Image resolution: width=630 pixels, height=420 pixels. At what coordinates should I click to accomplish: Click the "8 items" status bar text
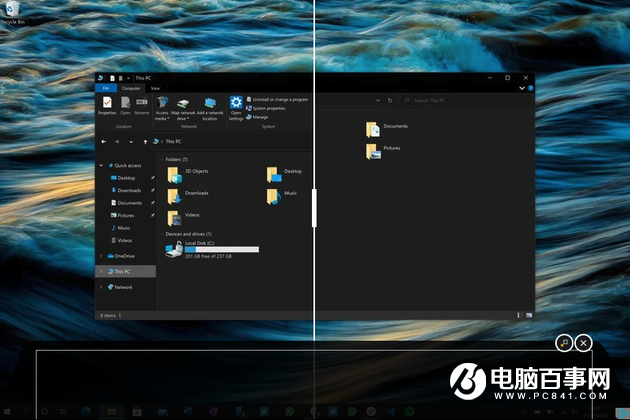click(108, 316)
